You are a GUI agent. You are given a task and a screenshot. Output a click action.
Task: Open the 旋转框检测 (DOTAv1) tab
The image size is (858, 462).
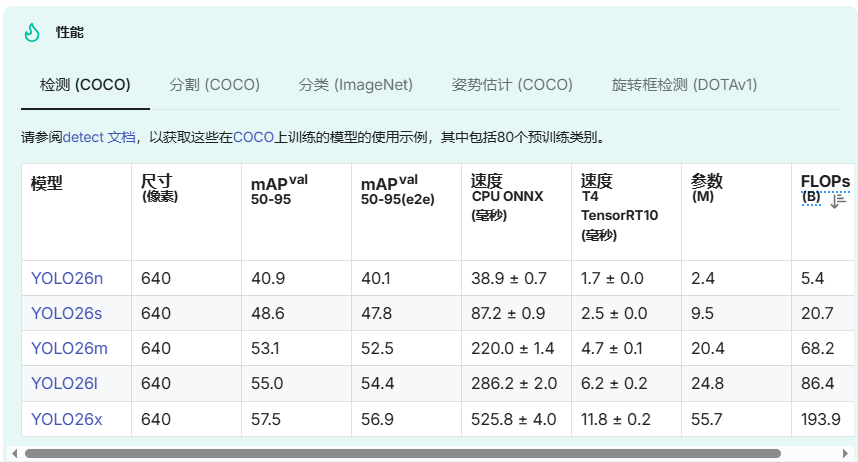click(x=685, y=85)
